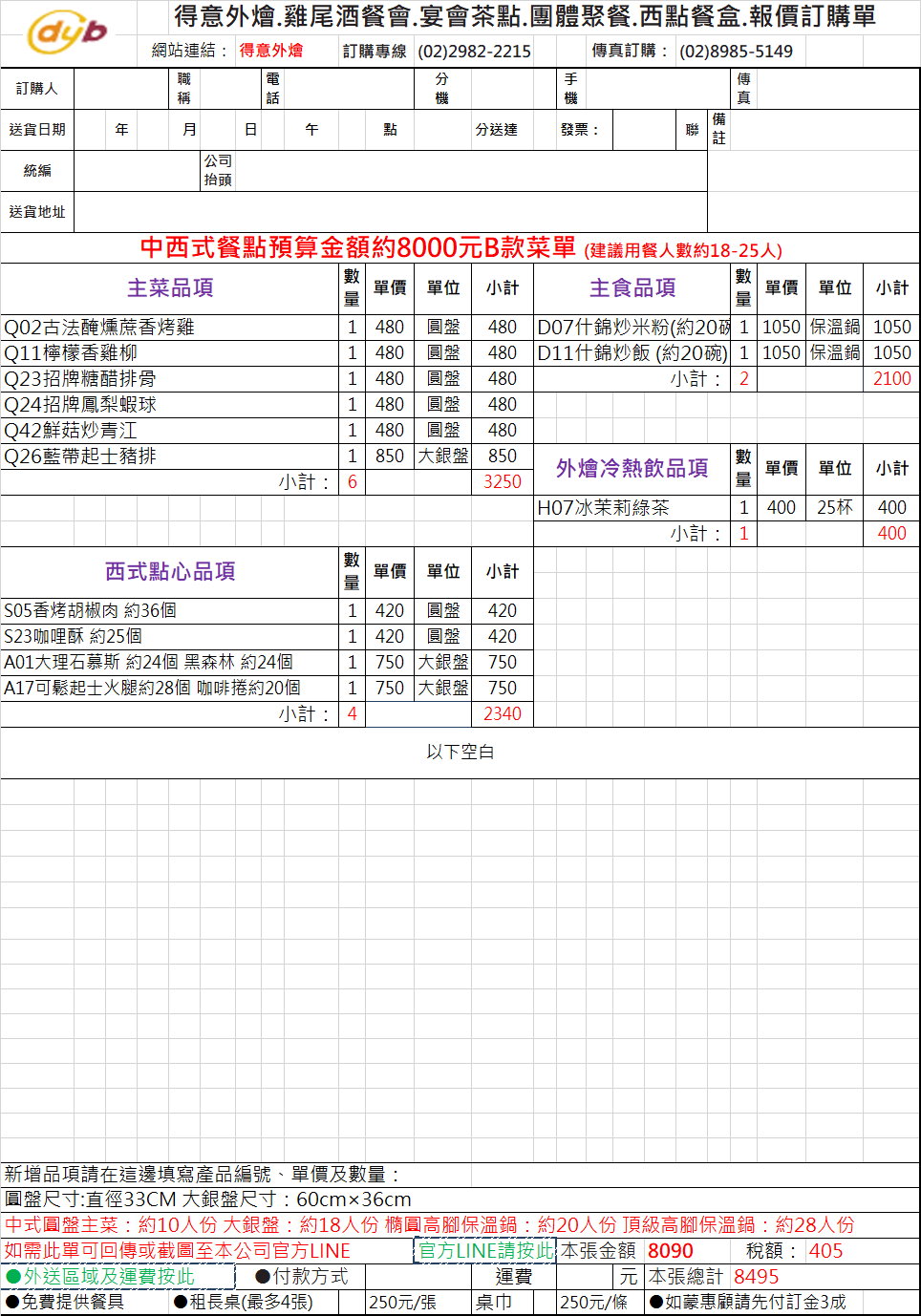The height and width of the screenshot is (1316, 921).
Task: Select the empty 手機 number field
Action: (x=657, y=89)
